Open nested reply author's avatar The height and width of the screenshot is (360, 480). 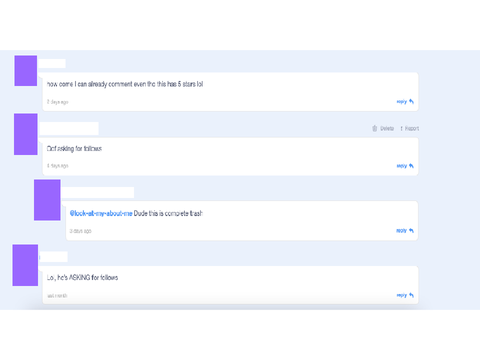click(x=47, y=200)
